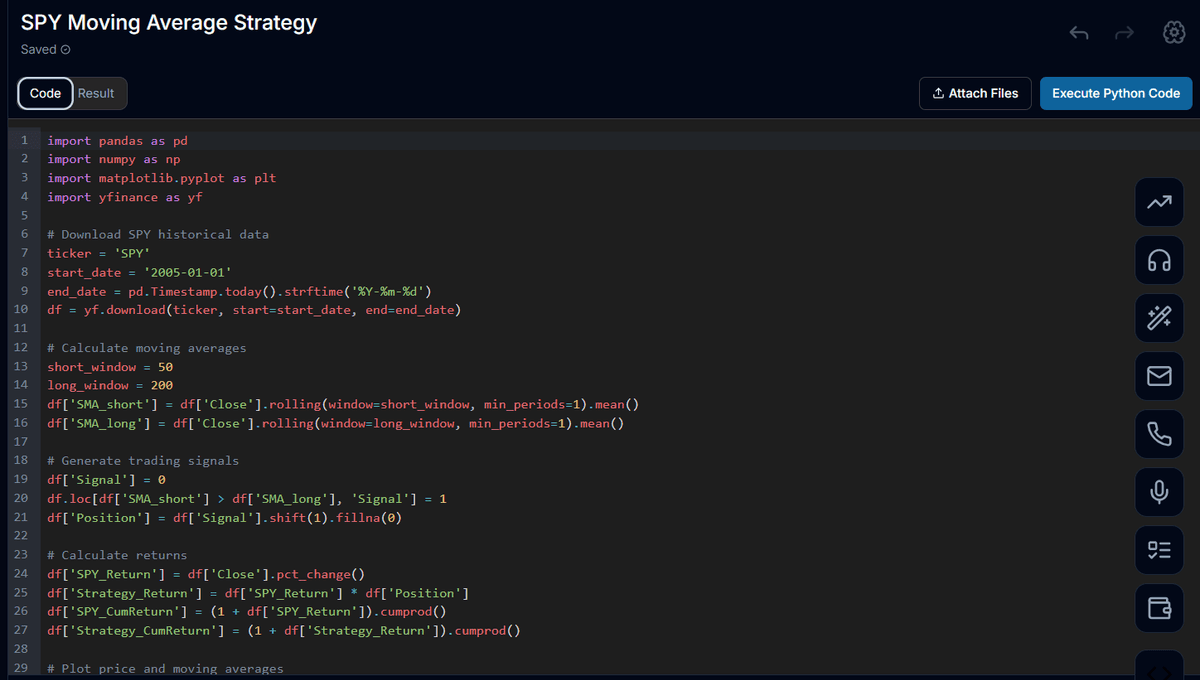The width and height of the screenshot is (1200, 680).
Task: Click comment '# Download SPY historical data'
Action: (158, 235)
